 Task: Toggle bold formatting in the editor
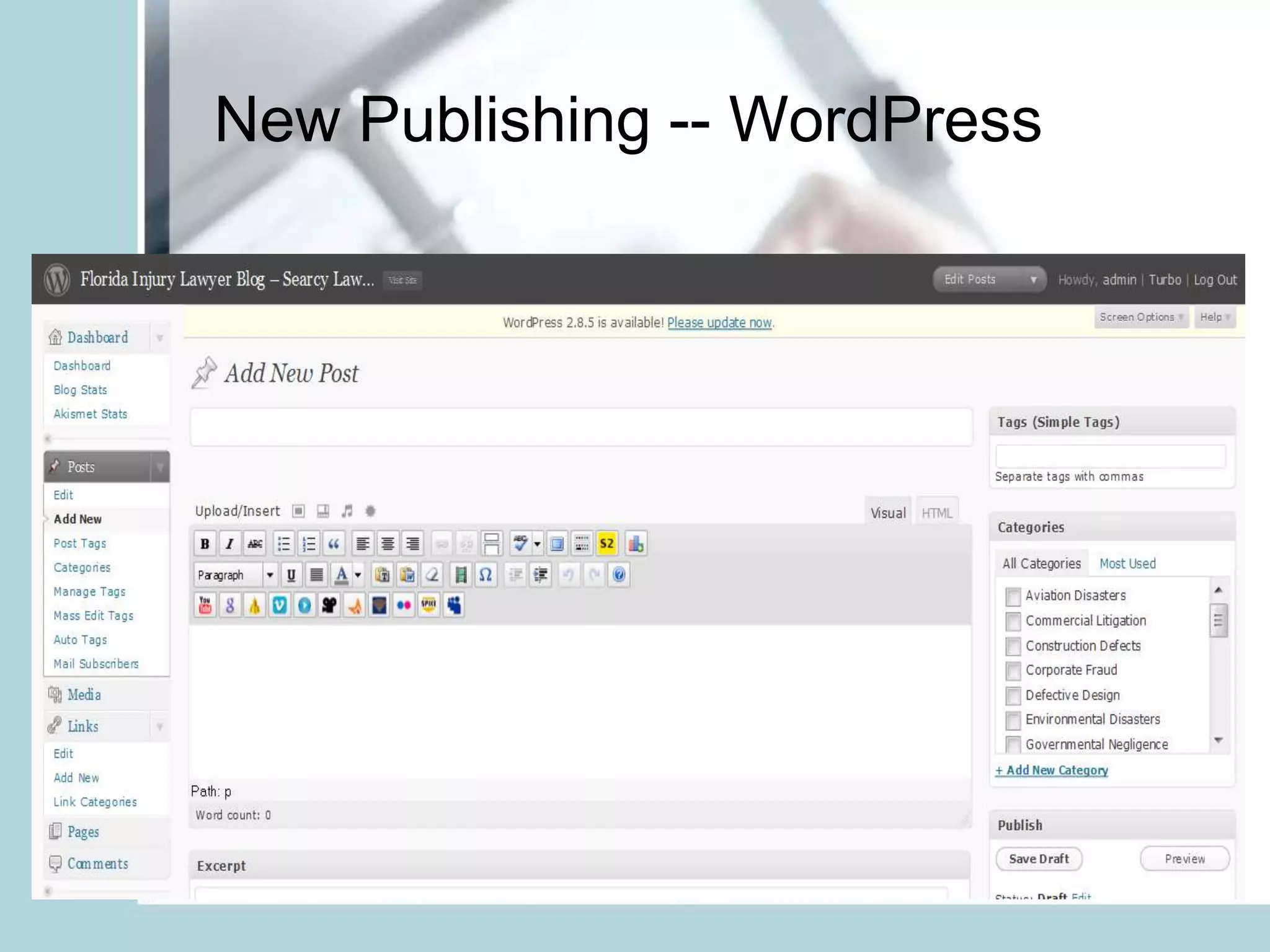205,544
